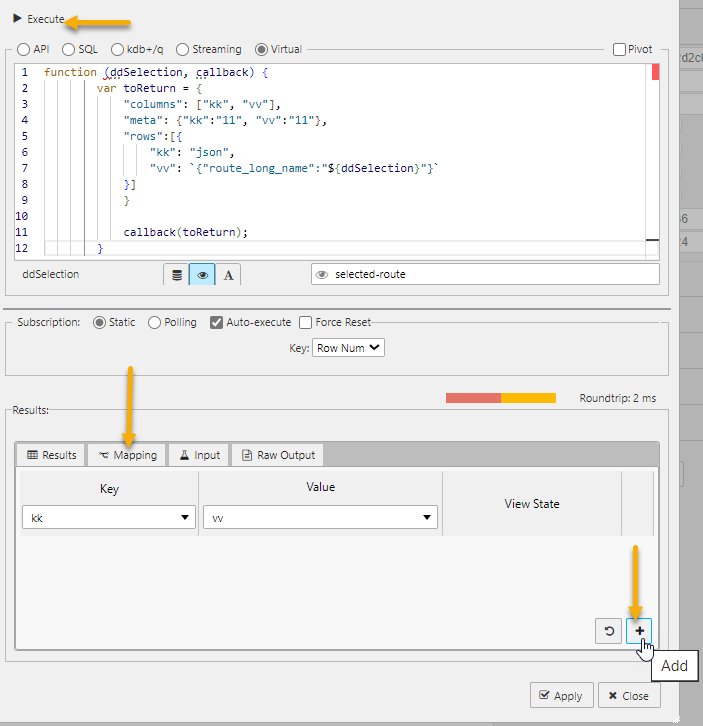Click the 'Roundtrip: 2 ms' text

pyautogui.click(x=617, y=398)
